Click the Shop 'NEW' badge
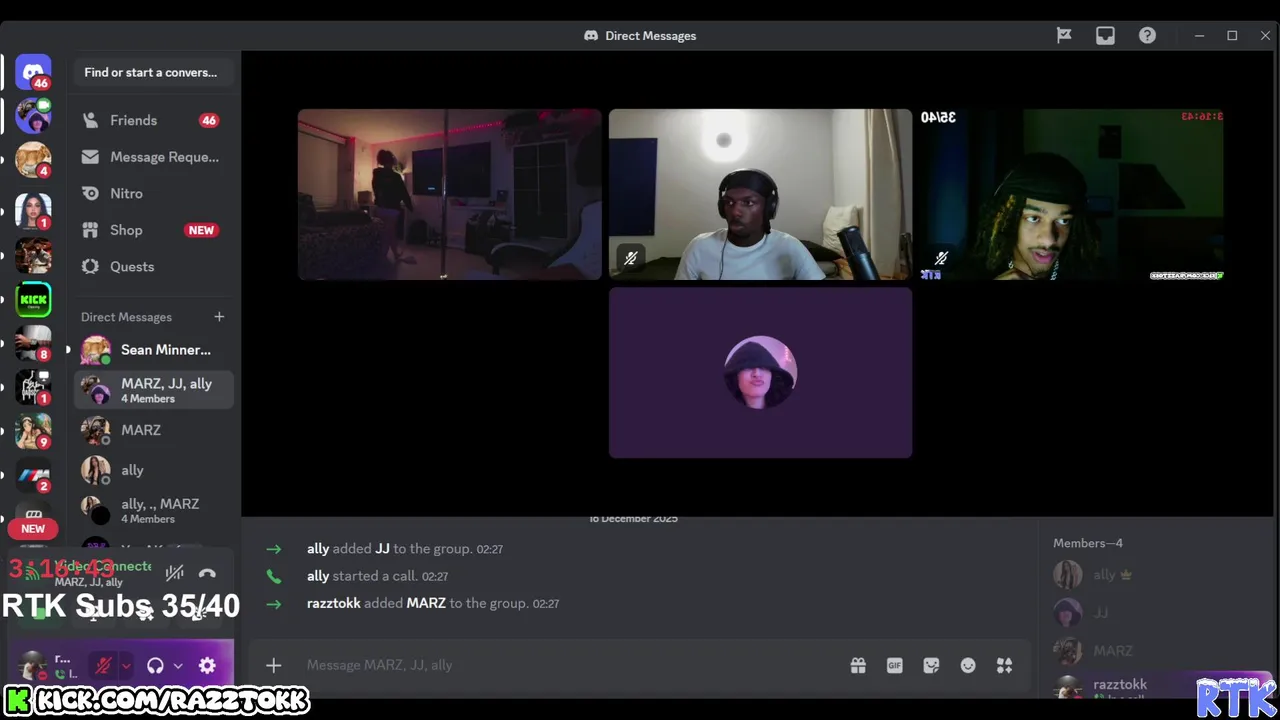This screenshot has height=720, width=1280. coord(201,230)
